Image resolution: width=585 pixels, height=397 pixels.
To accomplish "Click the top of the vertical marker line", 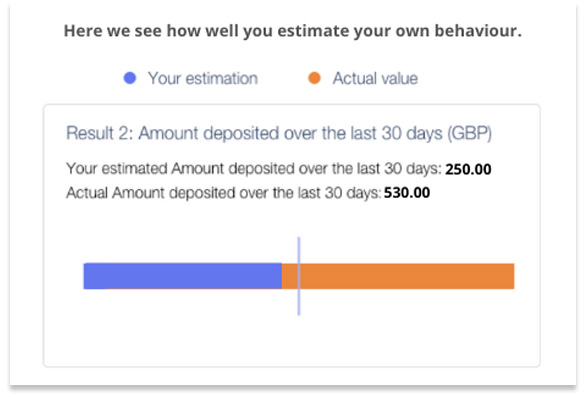I will (x=299, y=239).
